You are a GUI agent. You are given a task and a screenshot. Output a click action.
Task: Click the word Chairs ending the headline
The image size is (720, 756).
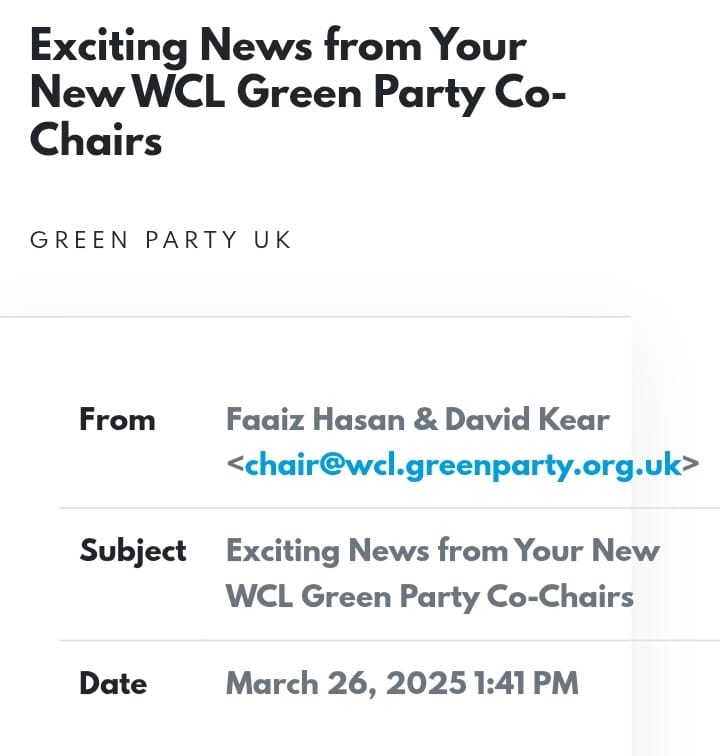[x=96, y=140]
